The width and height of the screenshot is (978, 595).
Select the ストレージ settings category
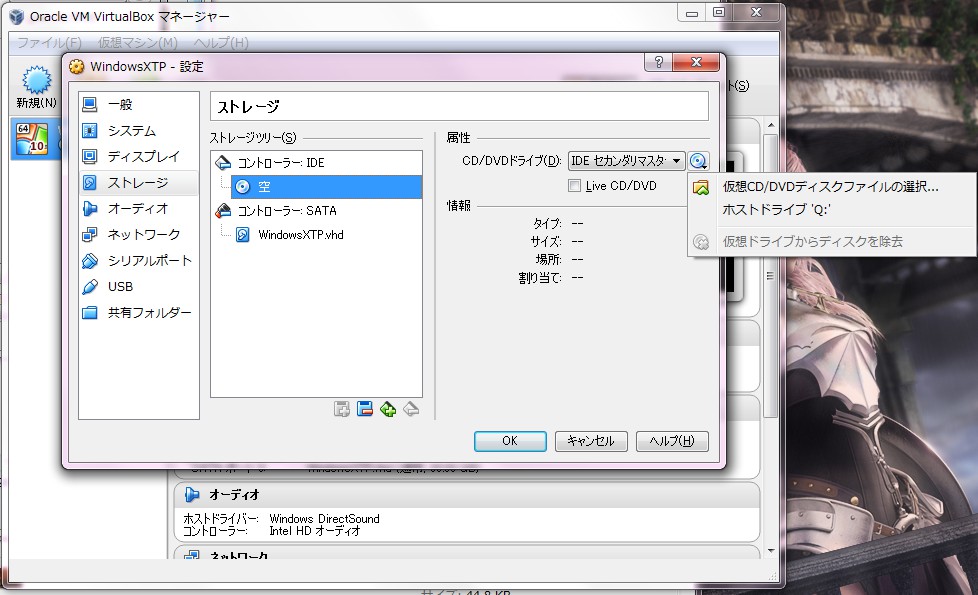point(138,183)
